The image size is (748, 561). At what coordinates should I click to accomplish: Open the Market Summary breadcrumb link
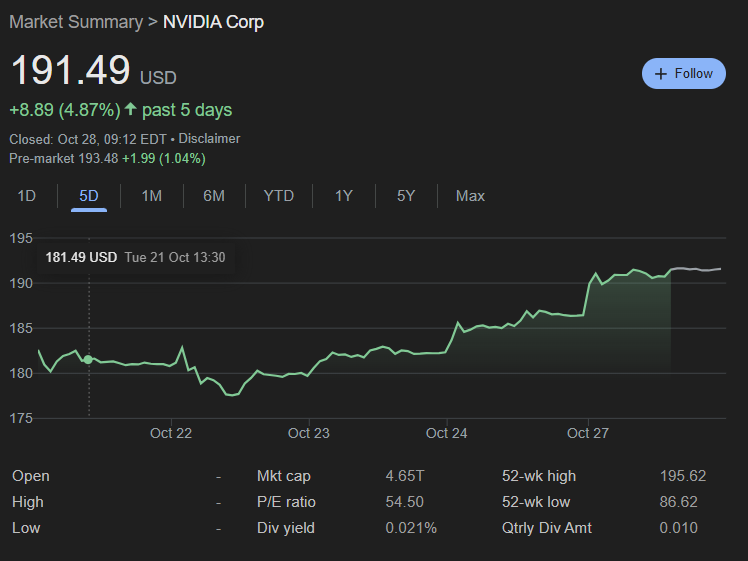point(76,21)
